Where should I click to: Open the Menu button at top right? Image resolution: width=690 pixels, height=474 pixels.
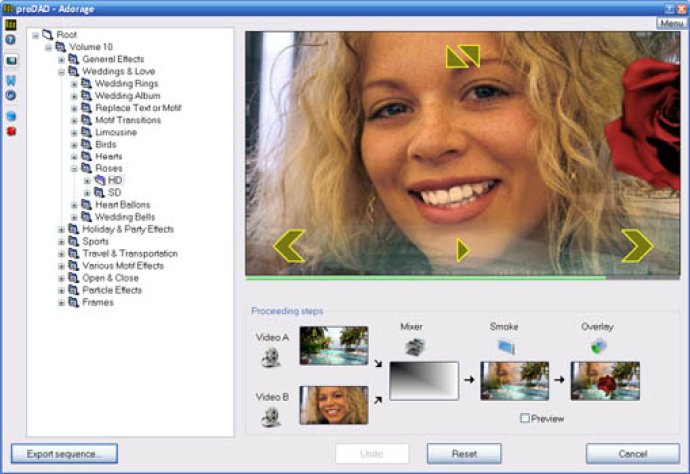point(671,23)
